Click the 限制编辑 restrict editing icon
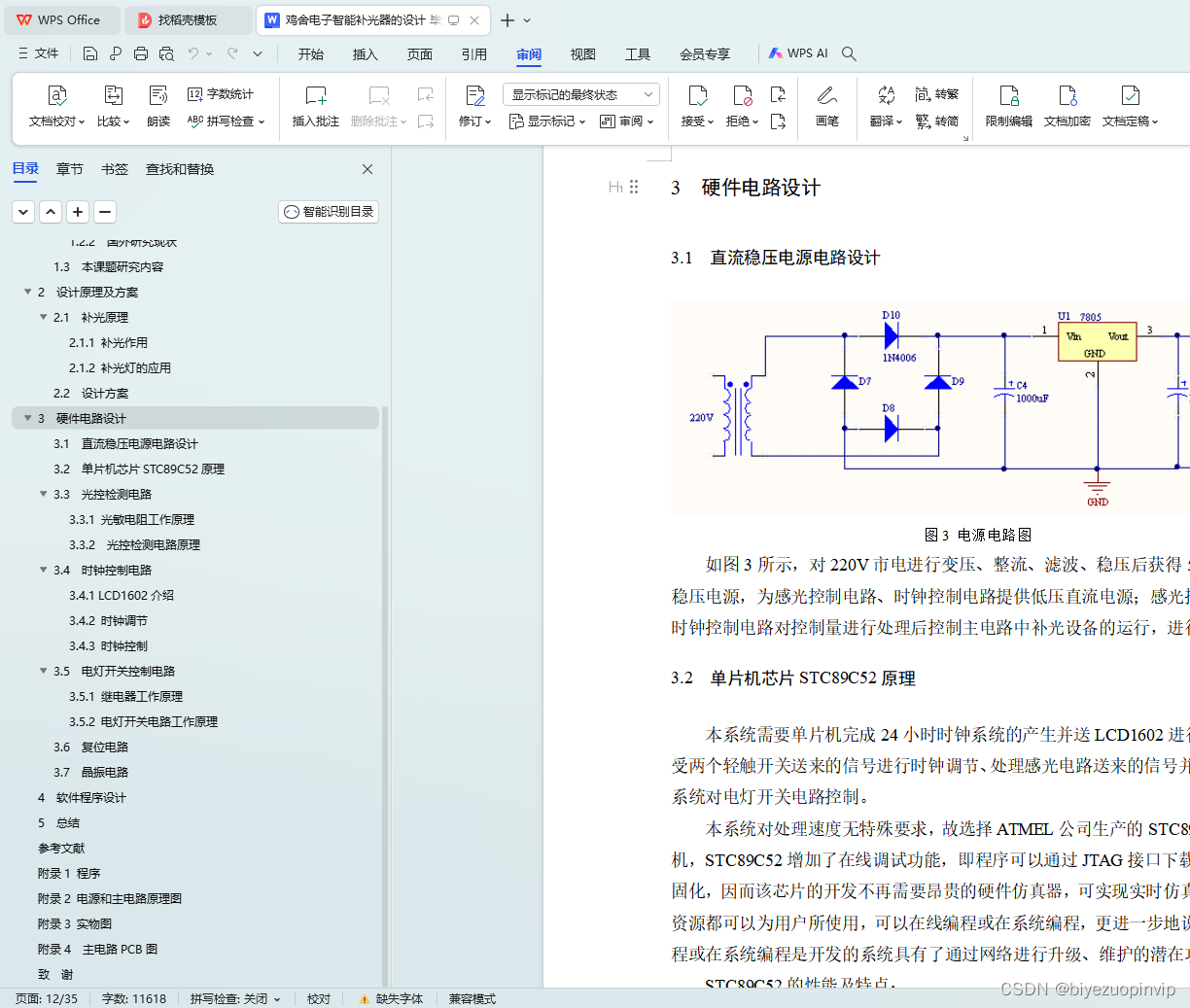1190x1008 pixels. [x=1009, y=95]
